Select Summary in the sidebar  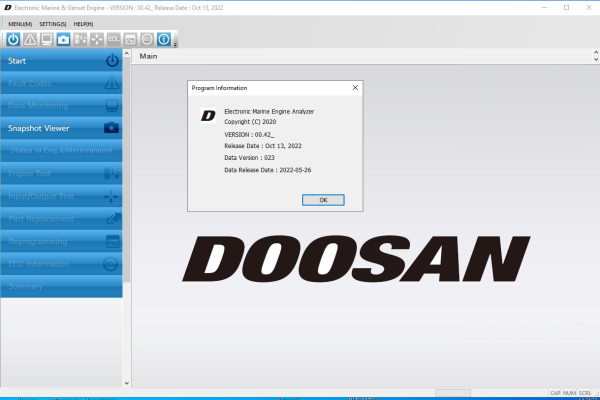[x=61, y=286]
